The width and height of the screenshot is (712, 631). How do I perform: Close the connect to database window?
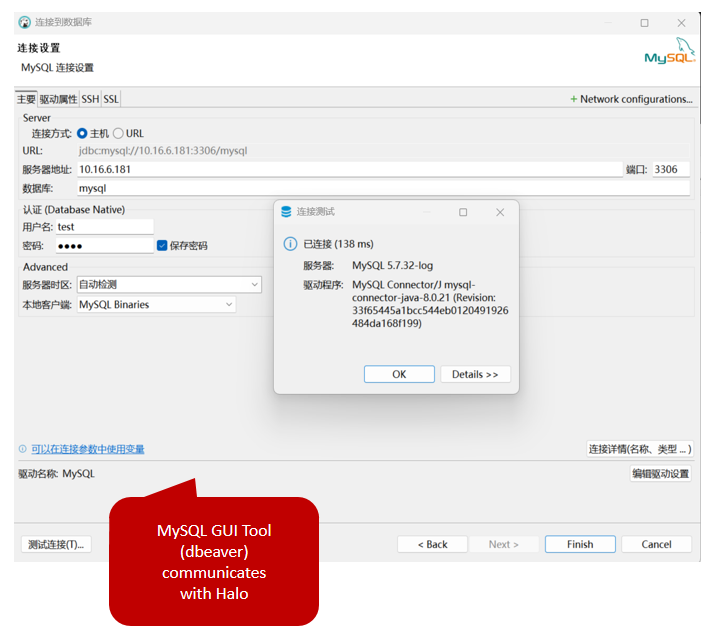tap(681, 23)
